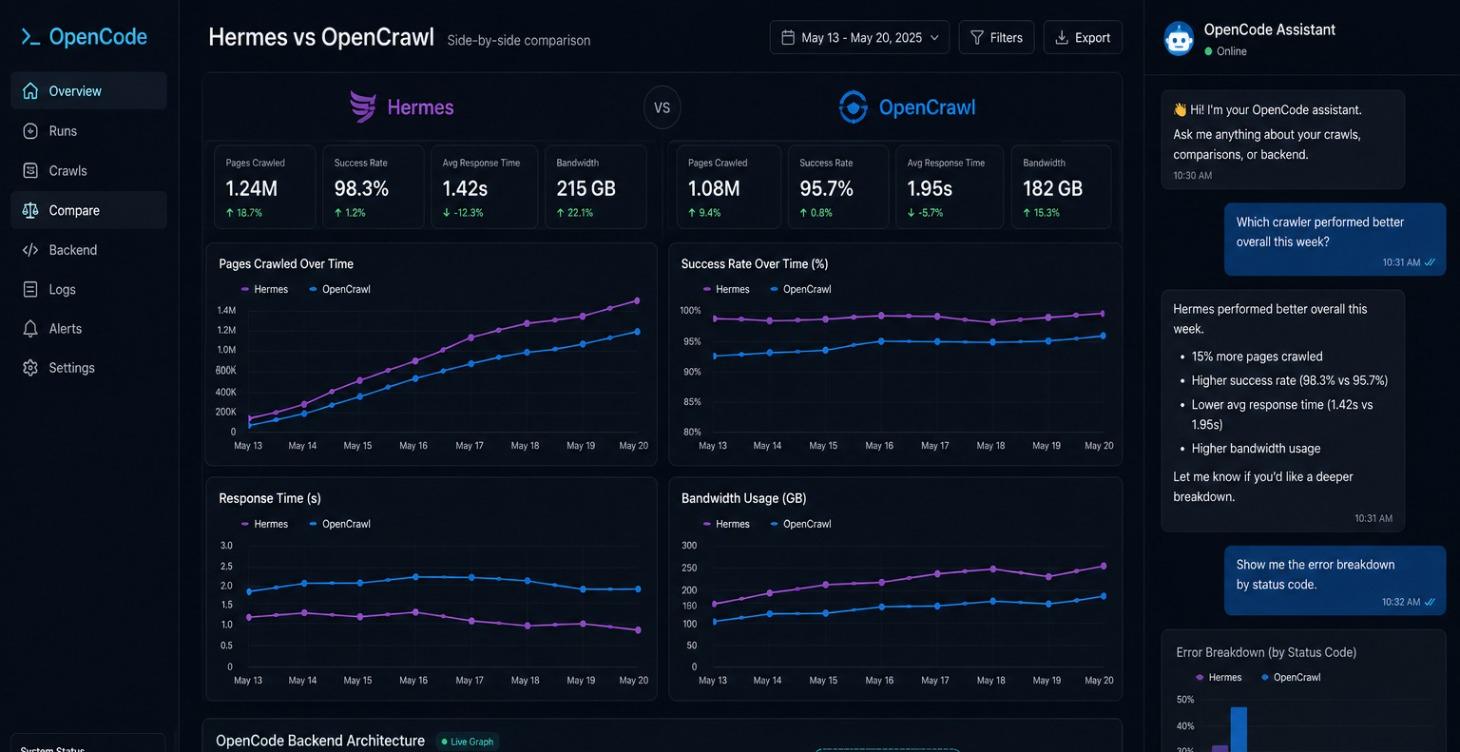Screen dimensions: 1460x752
Task: Click the Crawls list icon in sidebar
Action: [30, 171]
